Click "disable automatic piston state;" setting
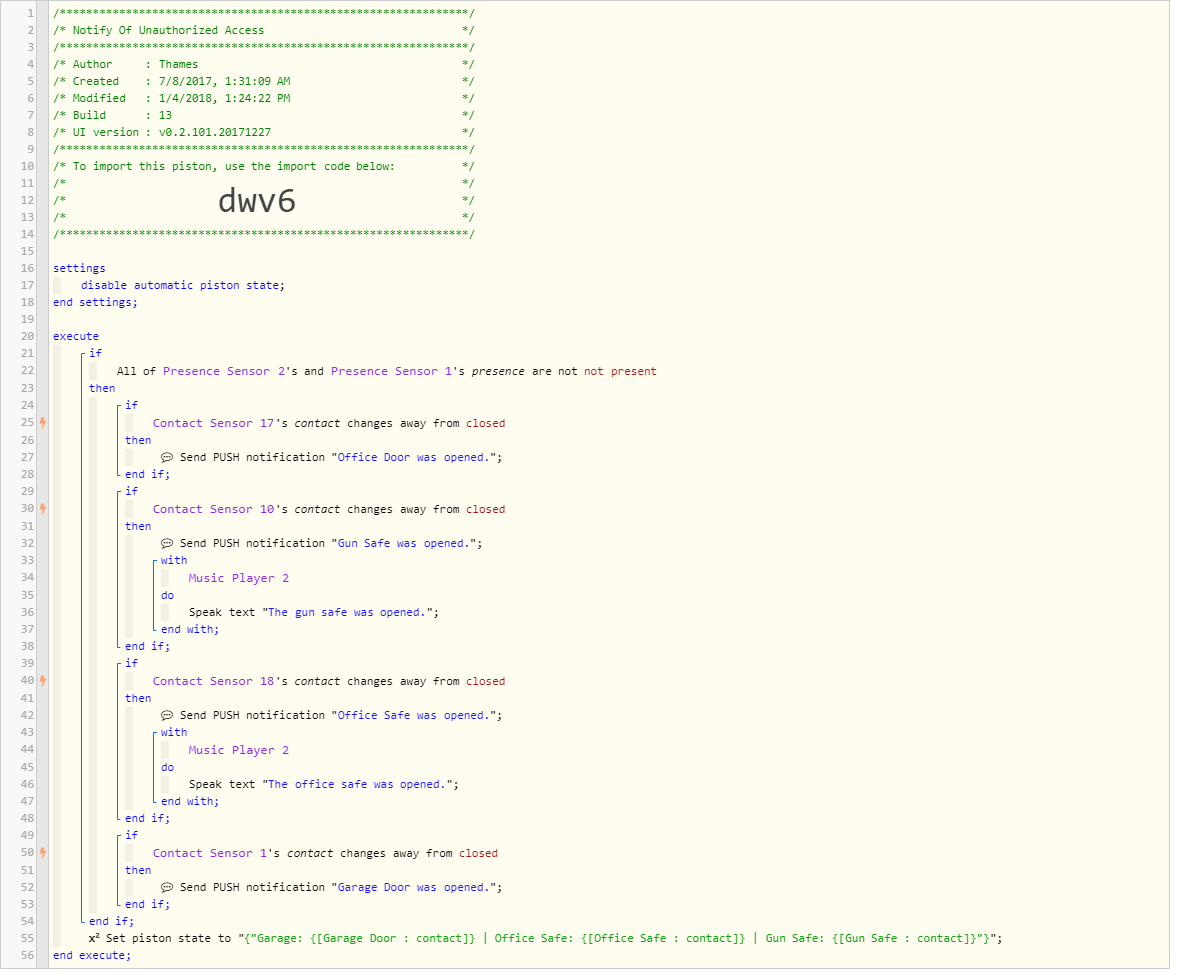The width and height of the screenshot is (1178, 977). 184,288
